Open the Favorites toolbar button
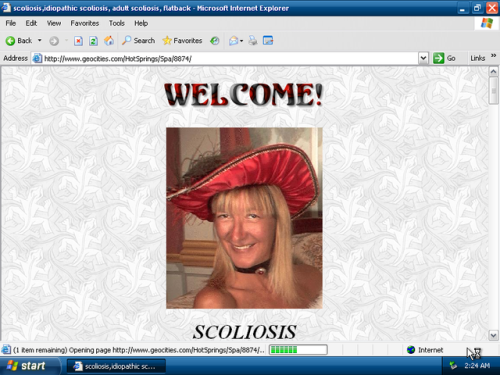 click(182, 41)
